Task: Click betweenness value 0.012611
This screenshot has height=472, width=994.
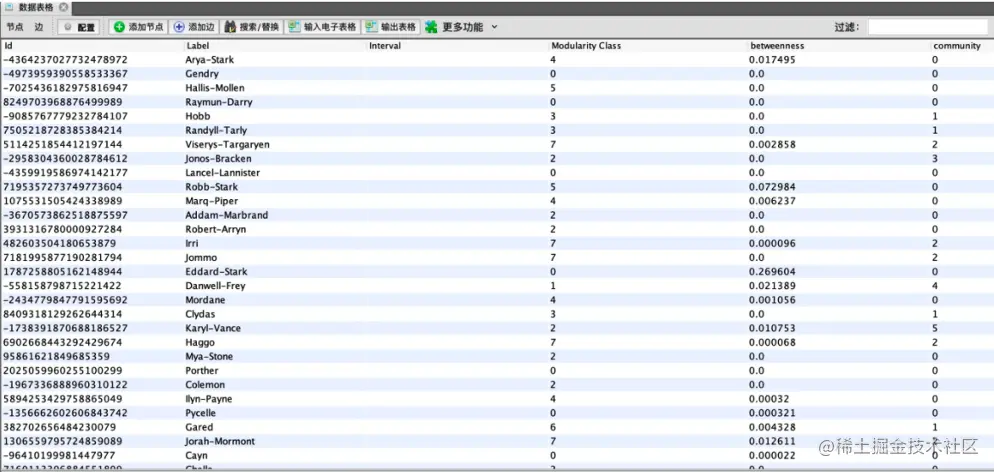Action: (x=773, y=441)
